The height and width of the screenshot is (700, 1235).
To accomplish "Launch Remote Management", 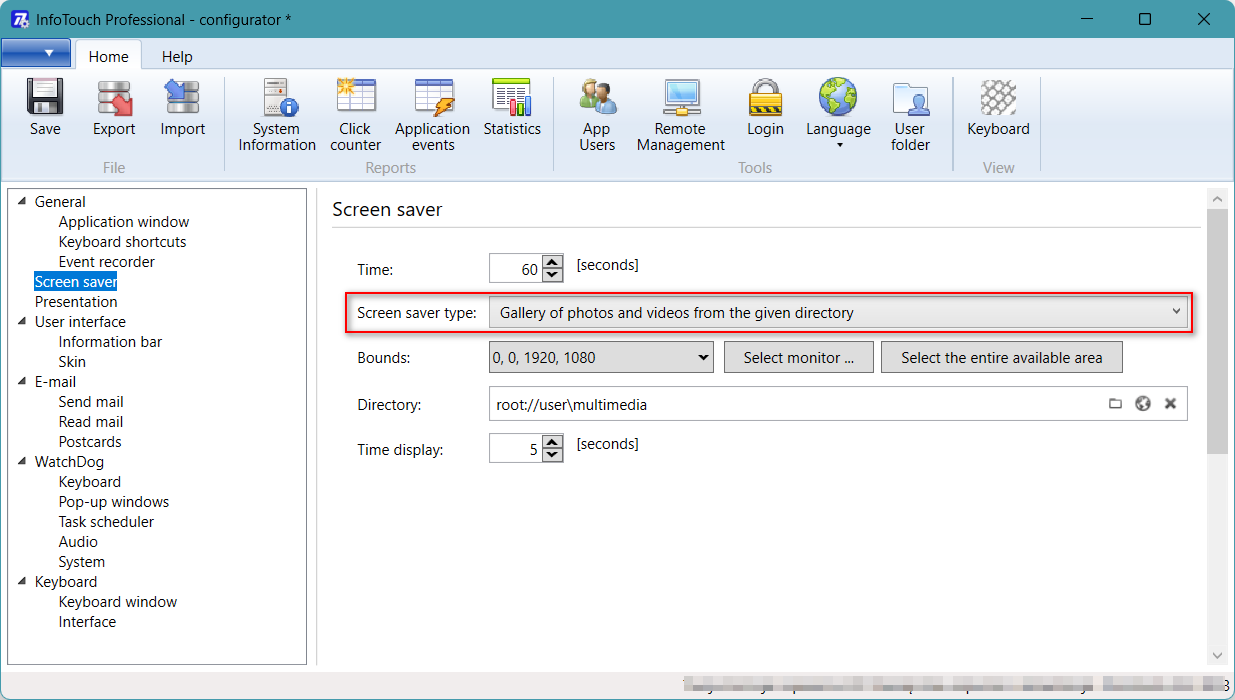I will (x=681, y=115).
